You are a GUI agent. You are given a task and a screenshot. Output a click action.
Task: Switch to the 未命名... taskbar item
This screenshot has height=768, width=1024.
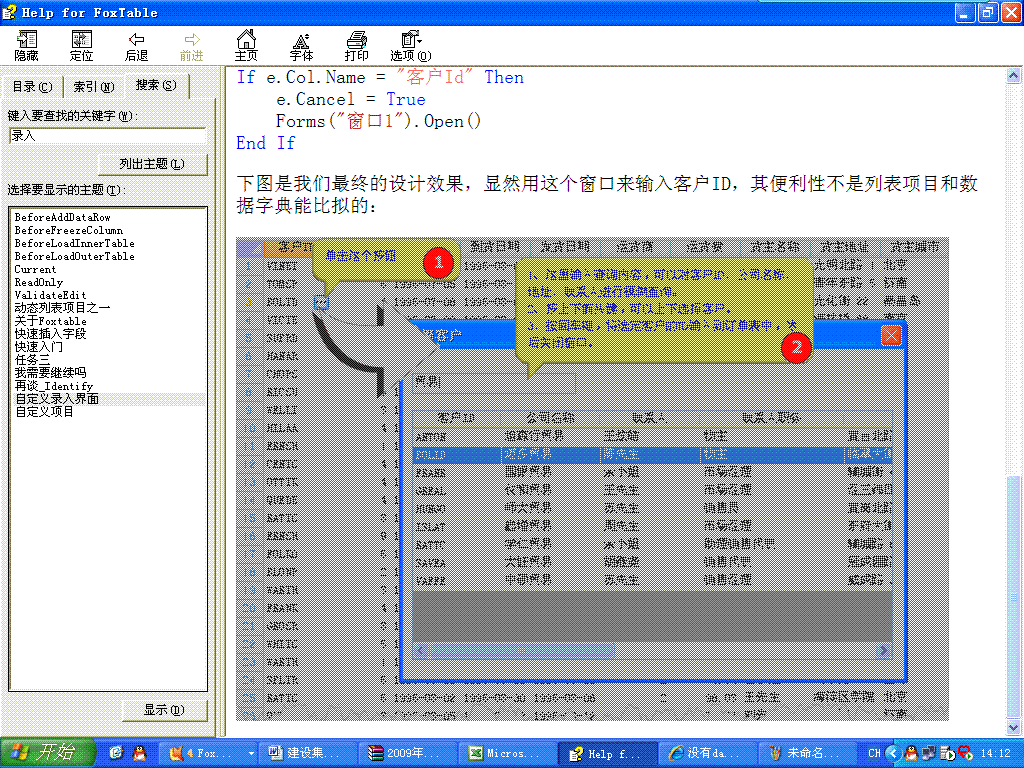[x=807, y=754]
